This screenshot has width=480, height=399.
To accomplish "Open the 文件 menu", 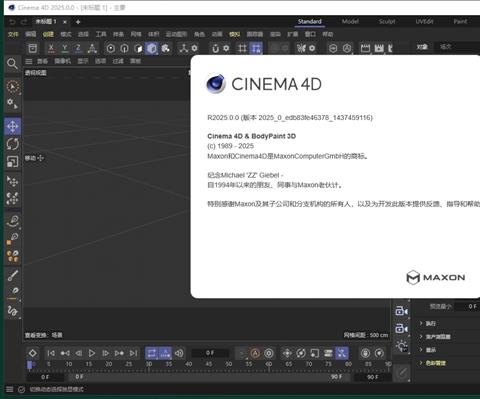I will coord(13,34).
